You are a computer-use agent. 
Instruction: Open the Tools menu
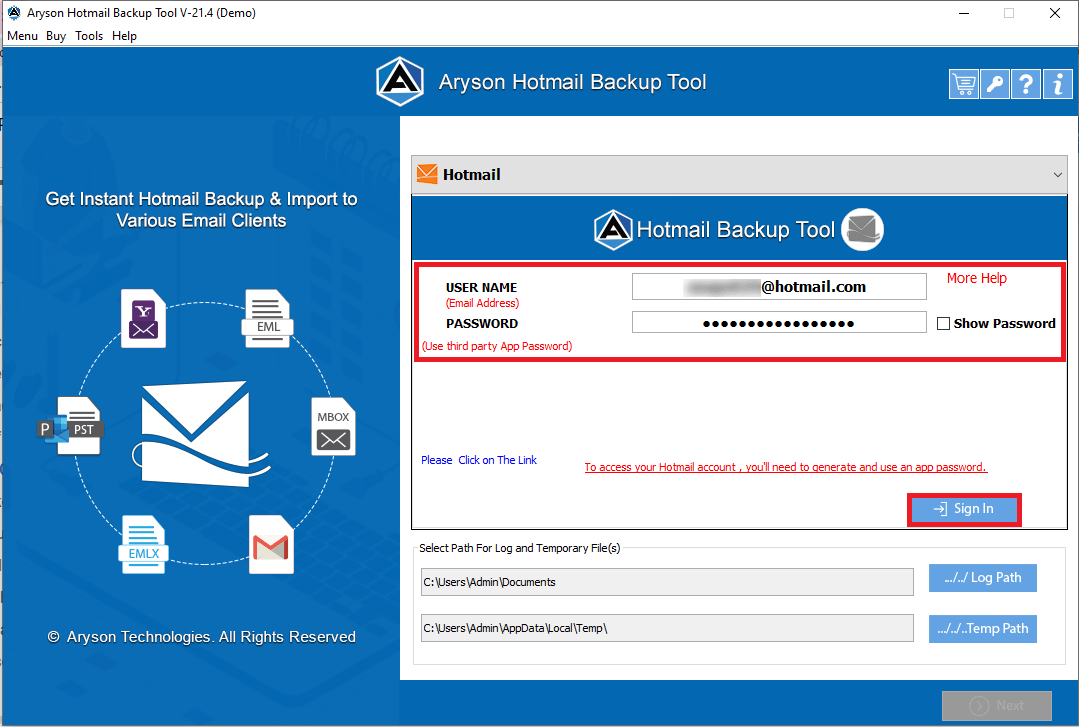tap(89, 36)
